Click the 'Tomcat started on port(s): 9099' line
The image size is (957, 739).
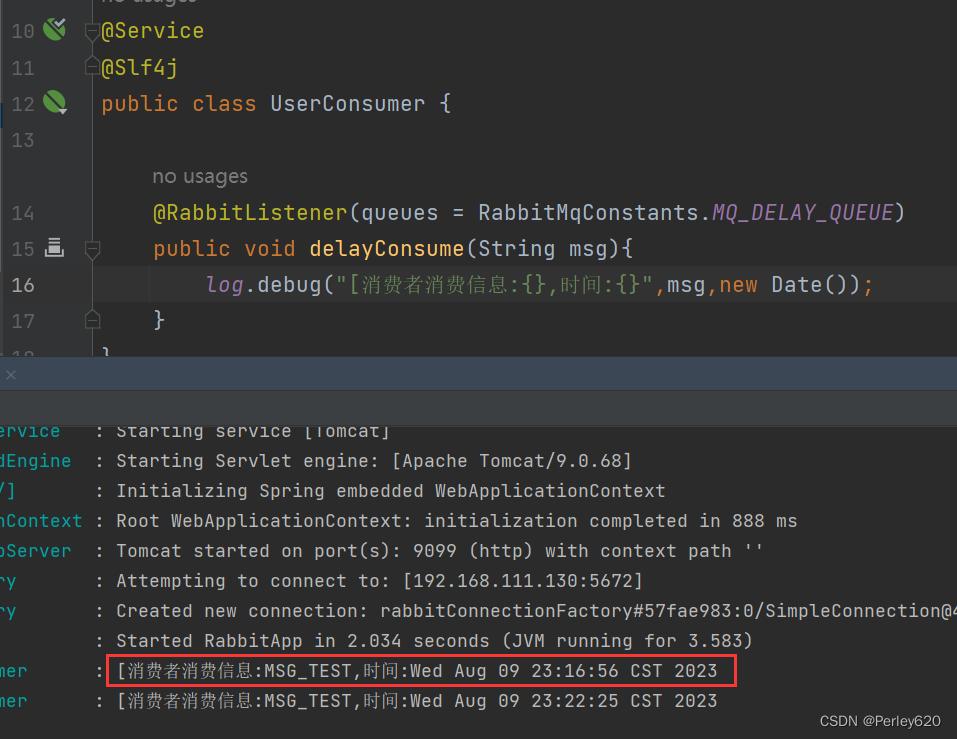click(x=439, y=550)
